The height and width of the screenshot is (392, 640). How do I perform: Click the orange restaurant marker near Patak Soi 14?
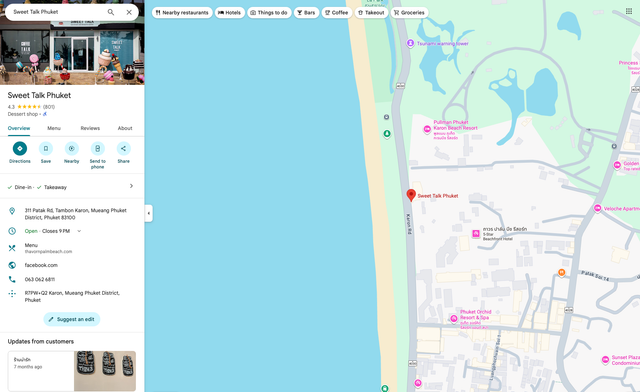click(x=562, y=272)
